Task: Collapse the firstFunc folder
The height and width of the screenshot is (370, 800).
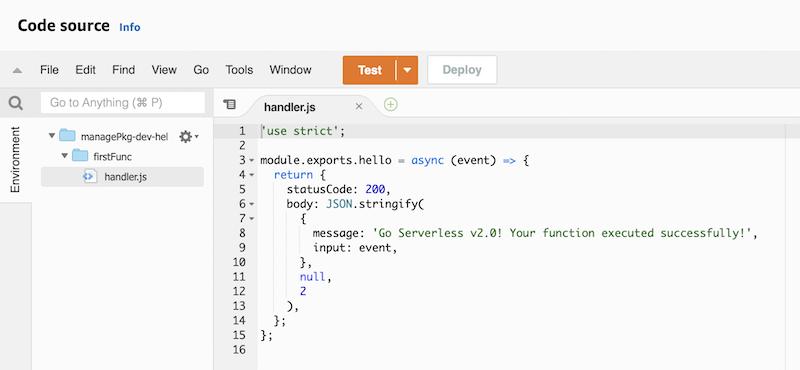Action: 64,156
